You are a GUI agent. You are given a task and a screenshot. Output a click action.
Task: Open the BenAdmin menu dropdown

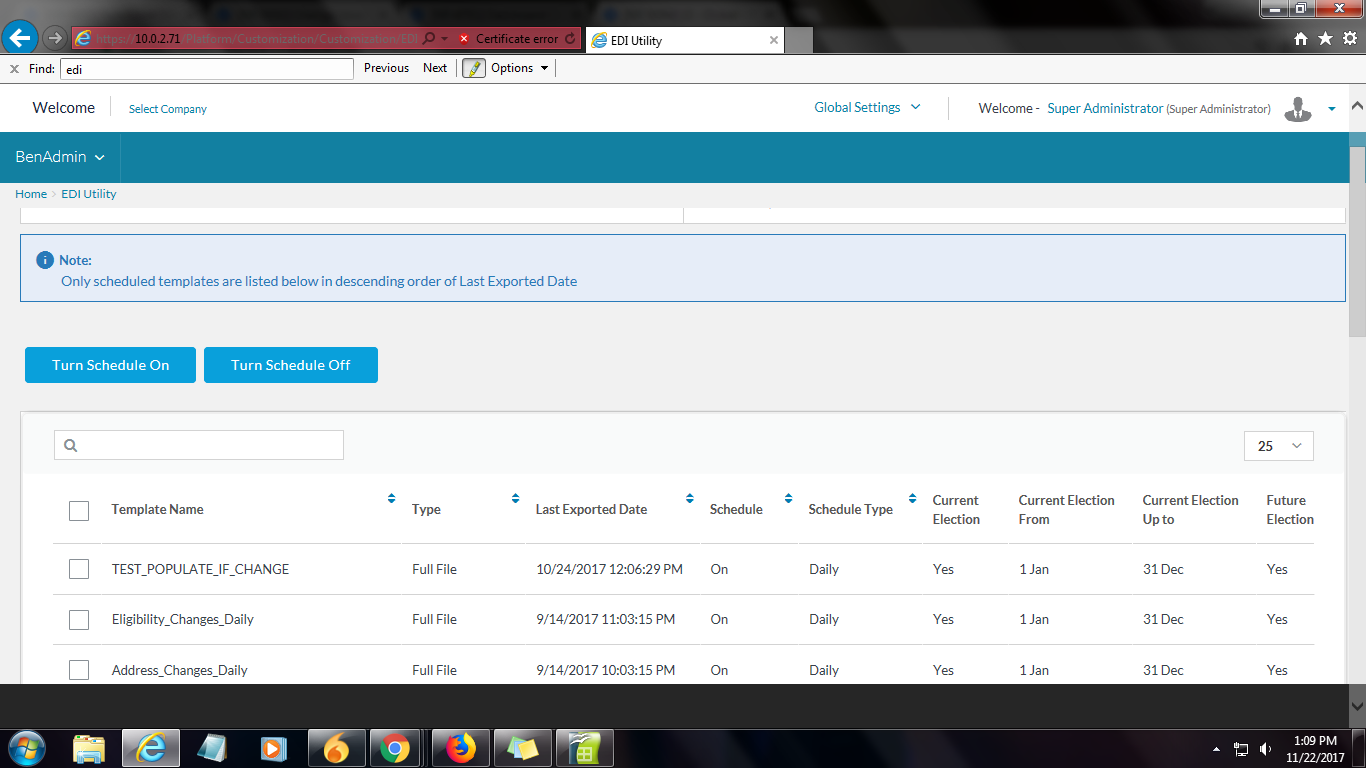(59, 157)
